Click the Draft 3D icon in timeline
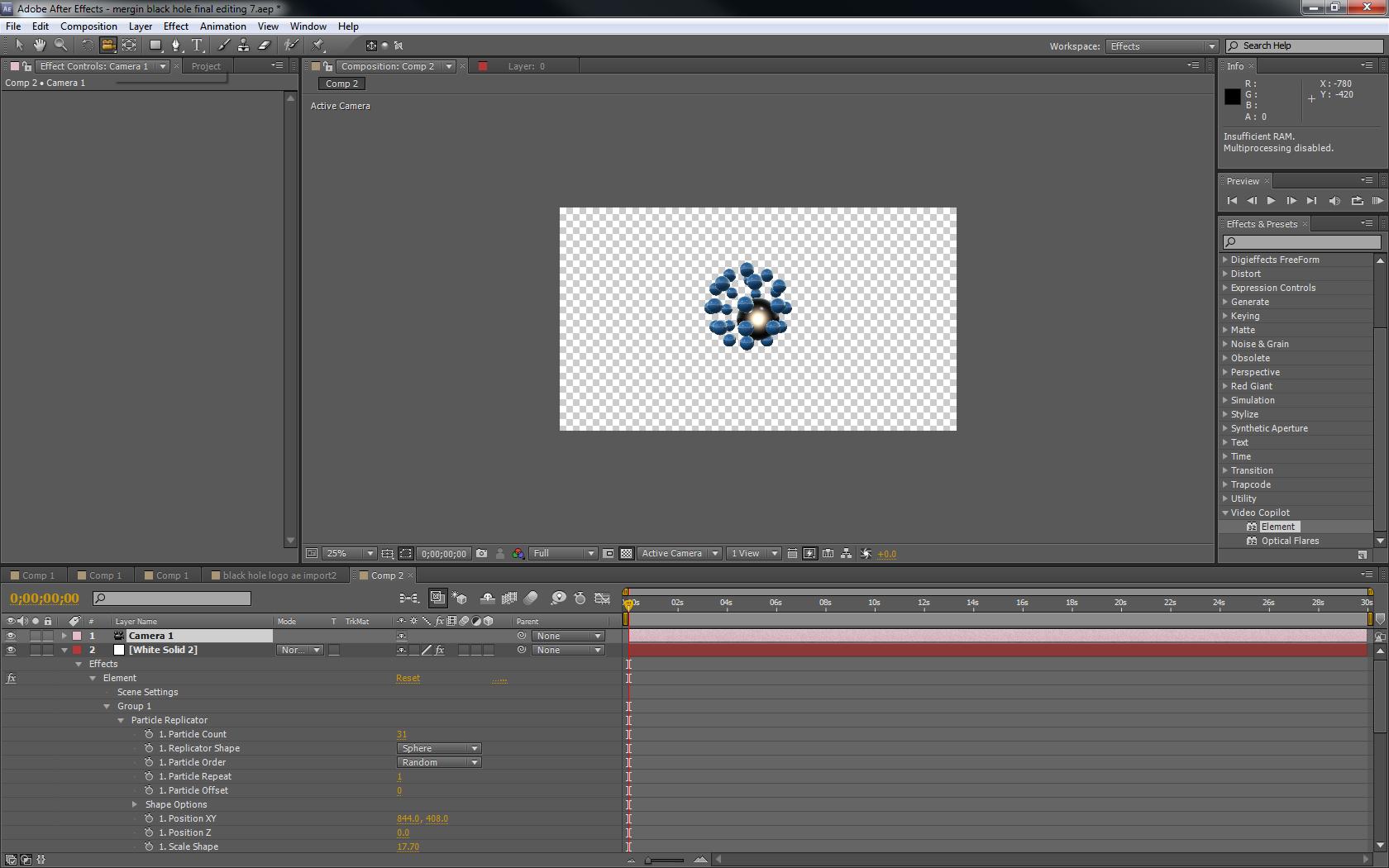1389x868 pixels. click(x=460, y=599)
